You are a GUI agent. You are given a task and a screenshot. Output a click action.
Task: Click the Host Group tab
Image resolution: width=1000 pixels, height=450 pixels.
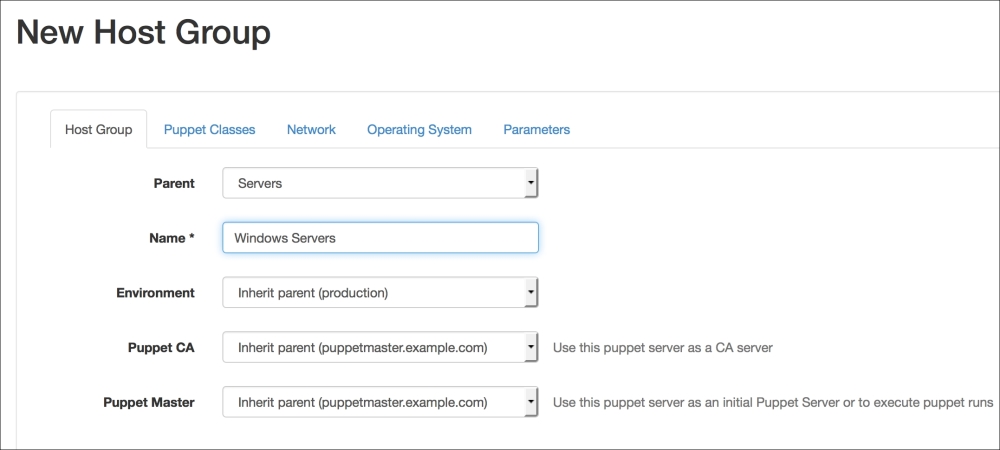pos(98,130)
